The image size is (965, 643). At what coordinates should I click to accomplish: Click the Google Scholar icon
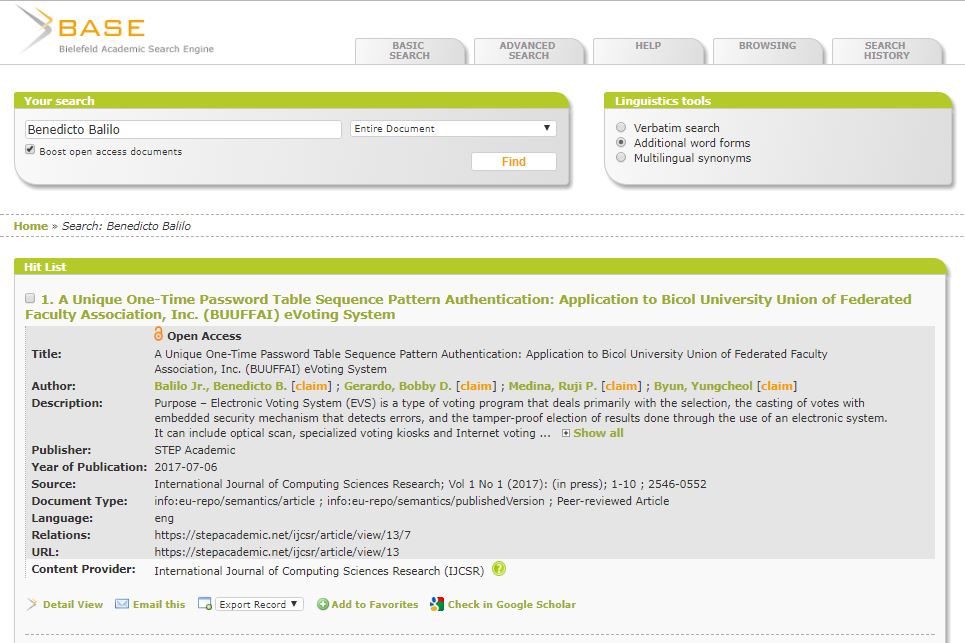click(437, 604)
